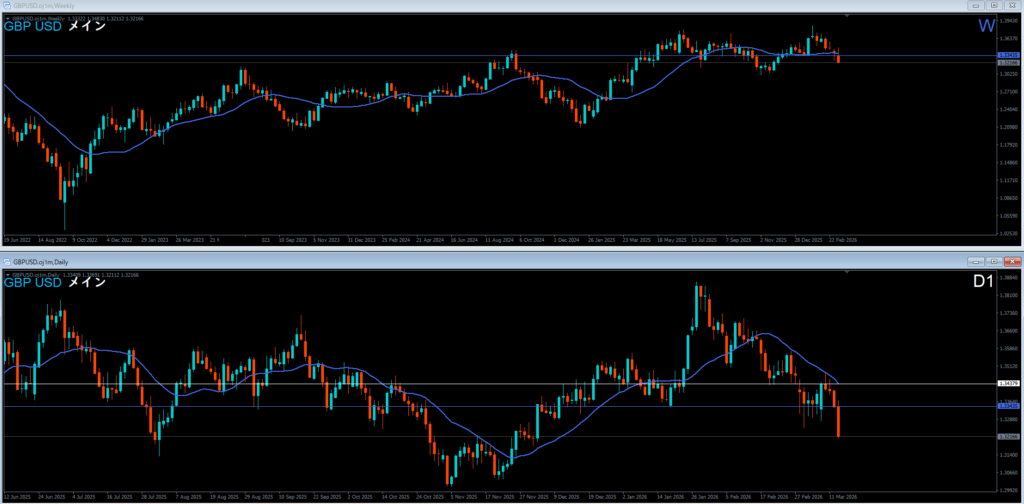Click the Weekly chart window icon
The height and width of the screenshot is (504, 1024).
tap(6, 6)
